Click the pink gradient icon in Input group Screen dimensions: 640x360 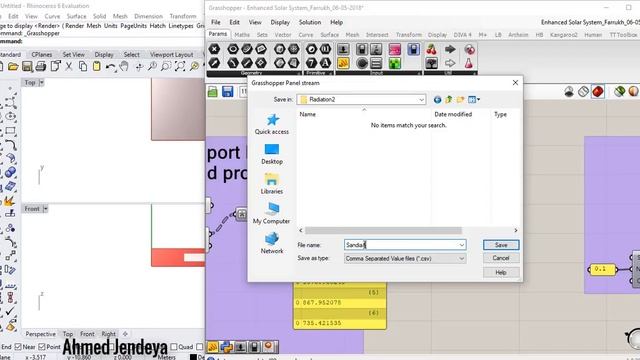point(395,49)
